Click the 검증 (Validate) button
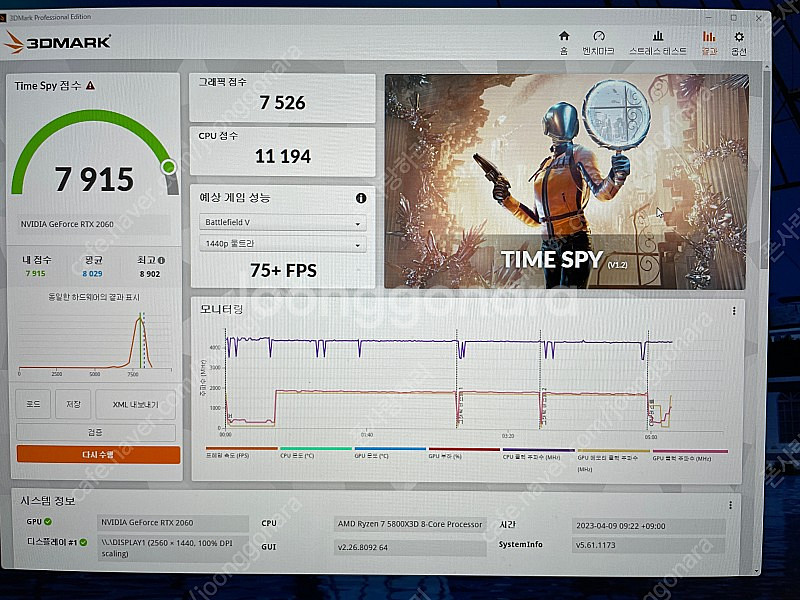The height and width of the screenshot is (600, 800). pyautogui.click(x=95, y=432)
